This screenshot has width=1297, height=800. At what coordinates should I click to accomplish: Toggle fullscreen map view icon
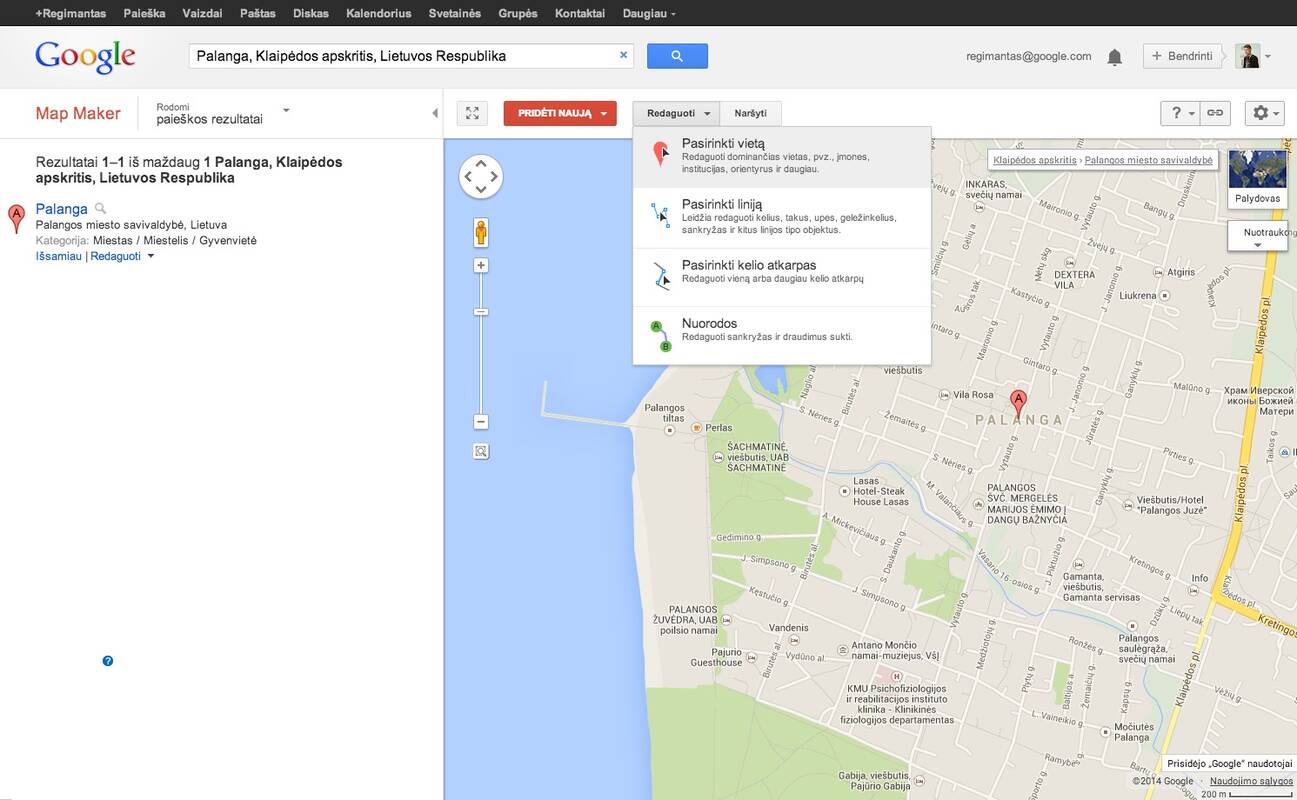(472, 113)
